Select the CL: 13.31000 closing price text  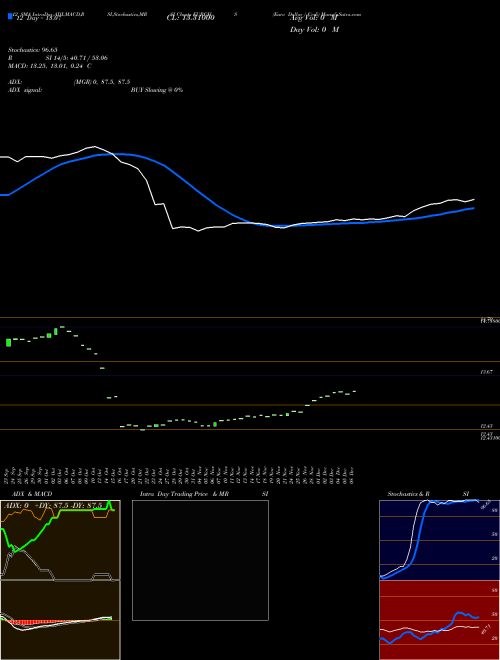[191, 18]
